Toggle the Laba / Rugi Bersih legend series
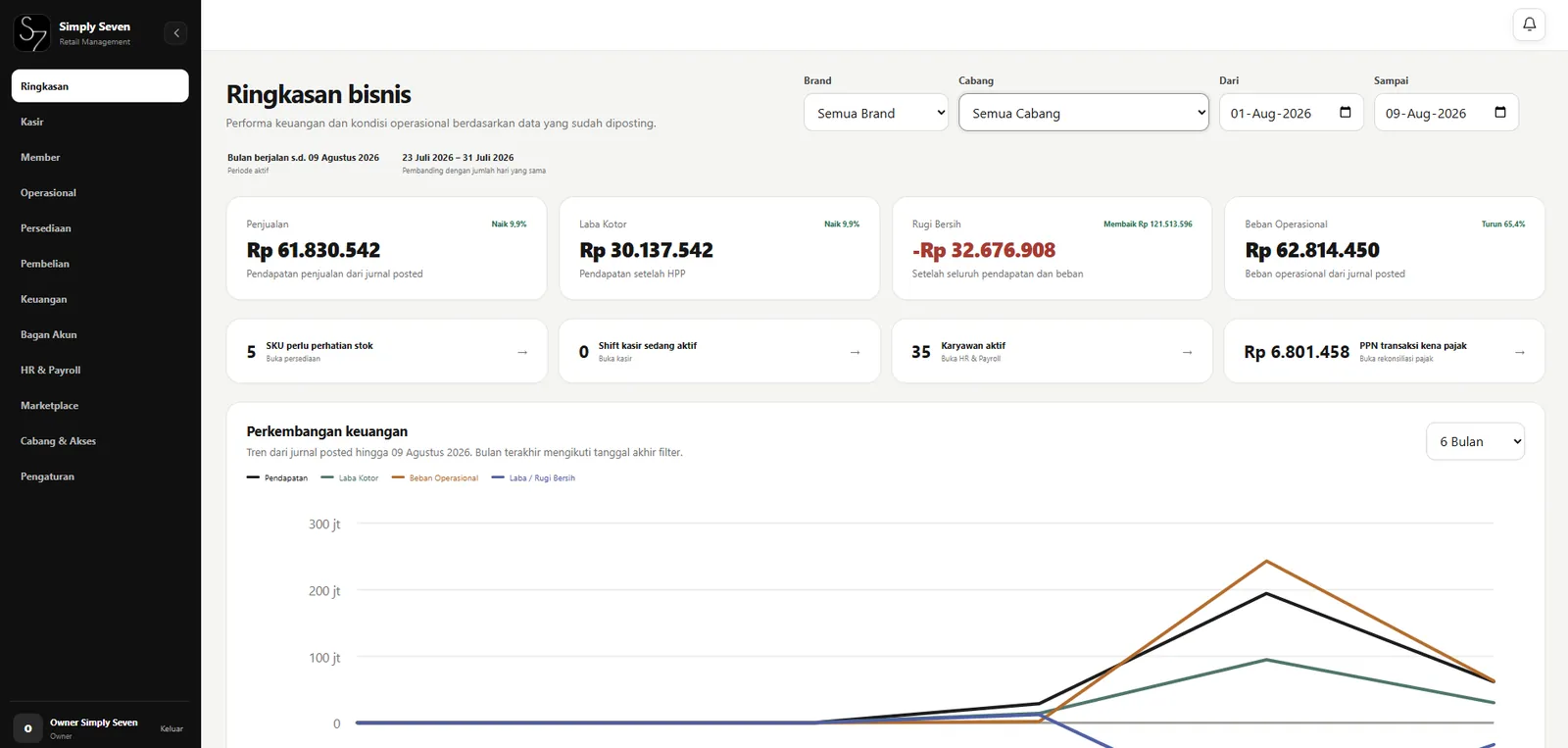This screenshot has height=748, width=1568. [534, 478]
